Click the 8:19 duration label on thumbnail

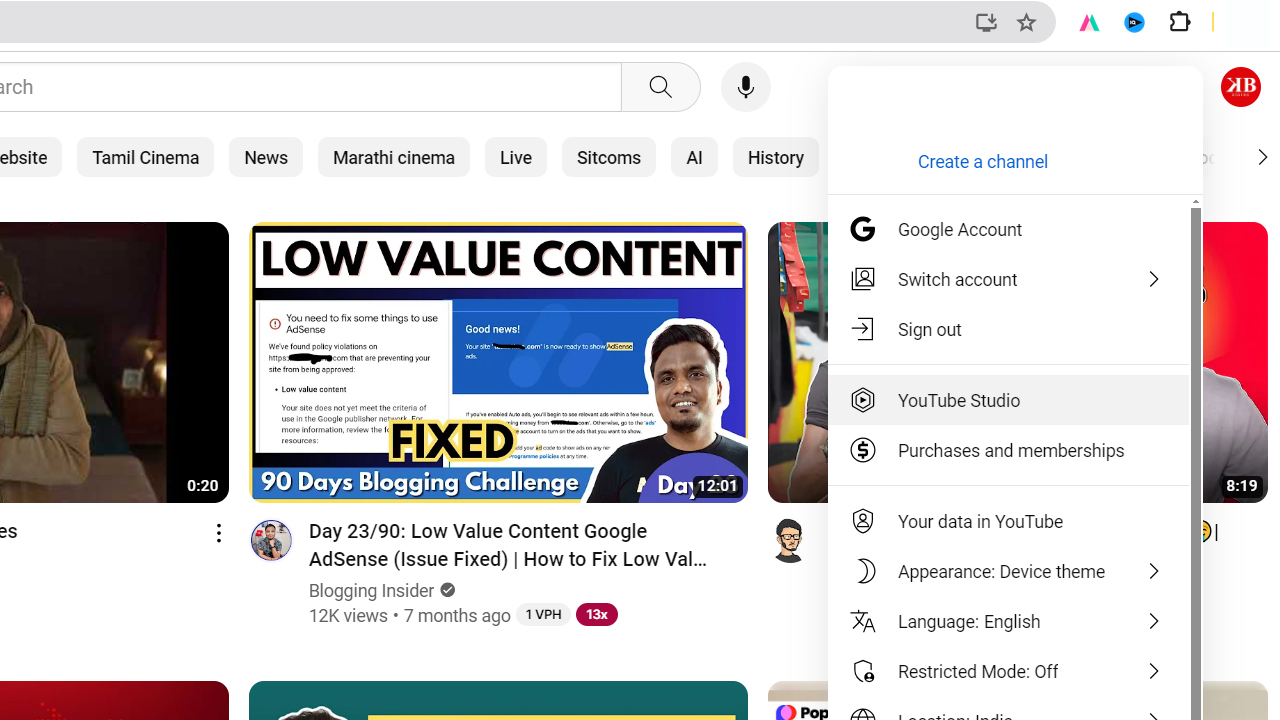tap(1242, 486)
